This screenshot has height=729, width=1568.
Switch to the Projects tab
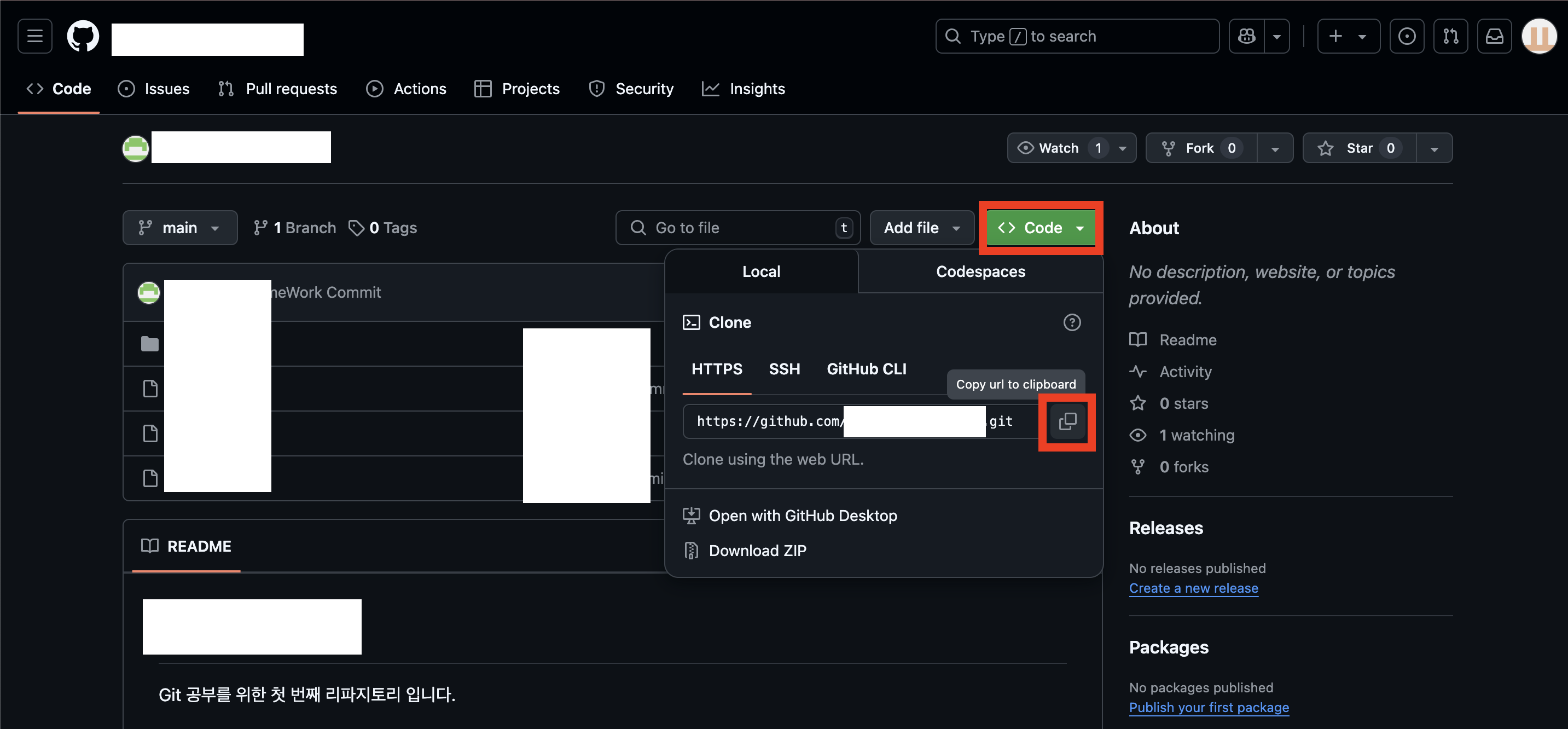pos(517,89)
